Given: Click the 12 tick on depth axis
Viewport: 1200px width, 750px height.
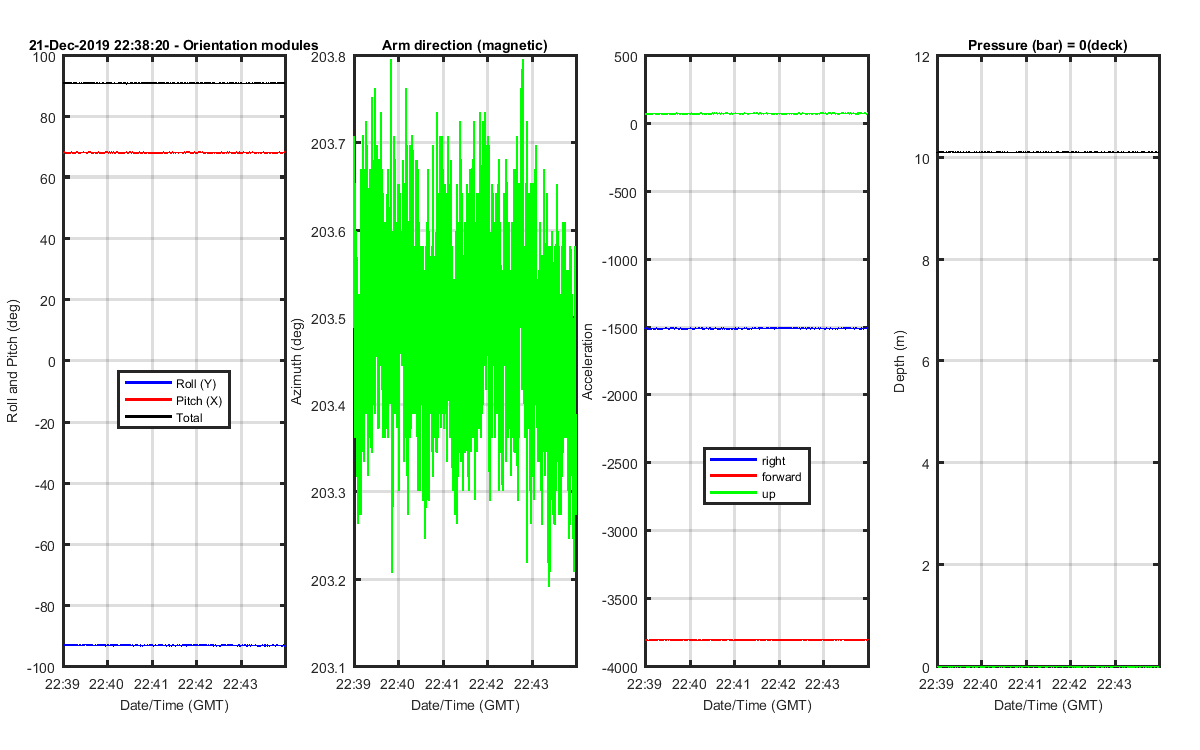Looking at the screenshot, I should click(922, 58).
